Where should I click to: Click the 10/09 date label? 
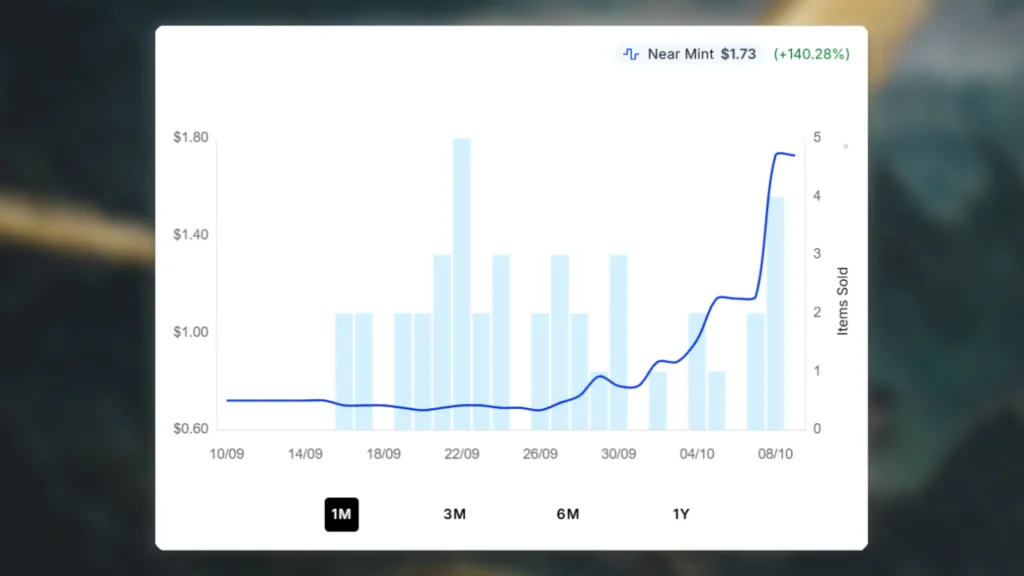pos(227,454)
